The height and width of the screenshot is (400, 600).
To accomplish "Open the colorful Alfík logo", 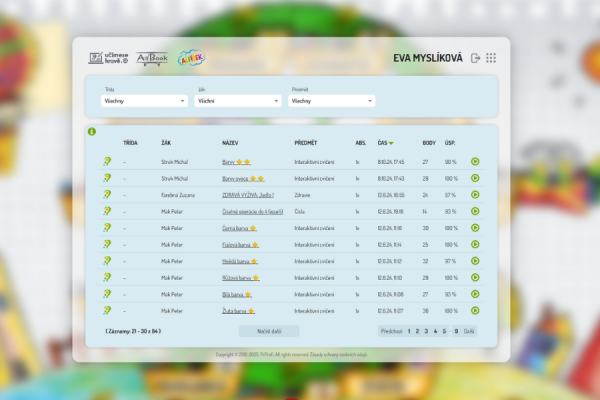I will 191,58.
